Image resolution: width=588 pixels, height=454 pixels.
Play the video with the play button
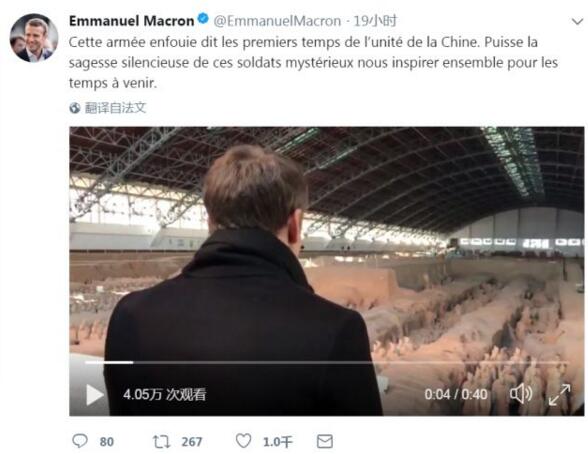pyautogui.click(x=95, y=394)
